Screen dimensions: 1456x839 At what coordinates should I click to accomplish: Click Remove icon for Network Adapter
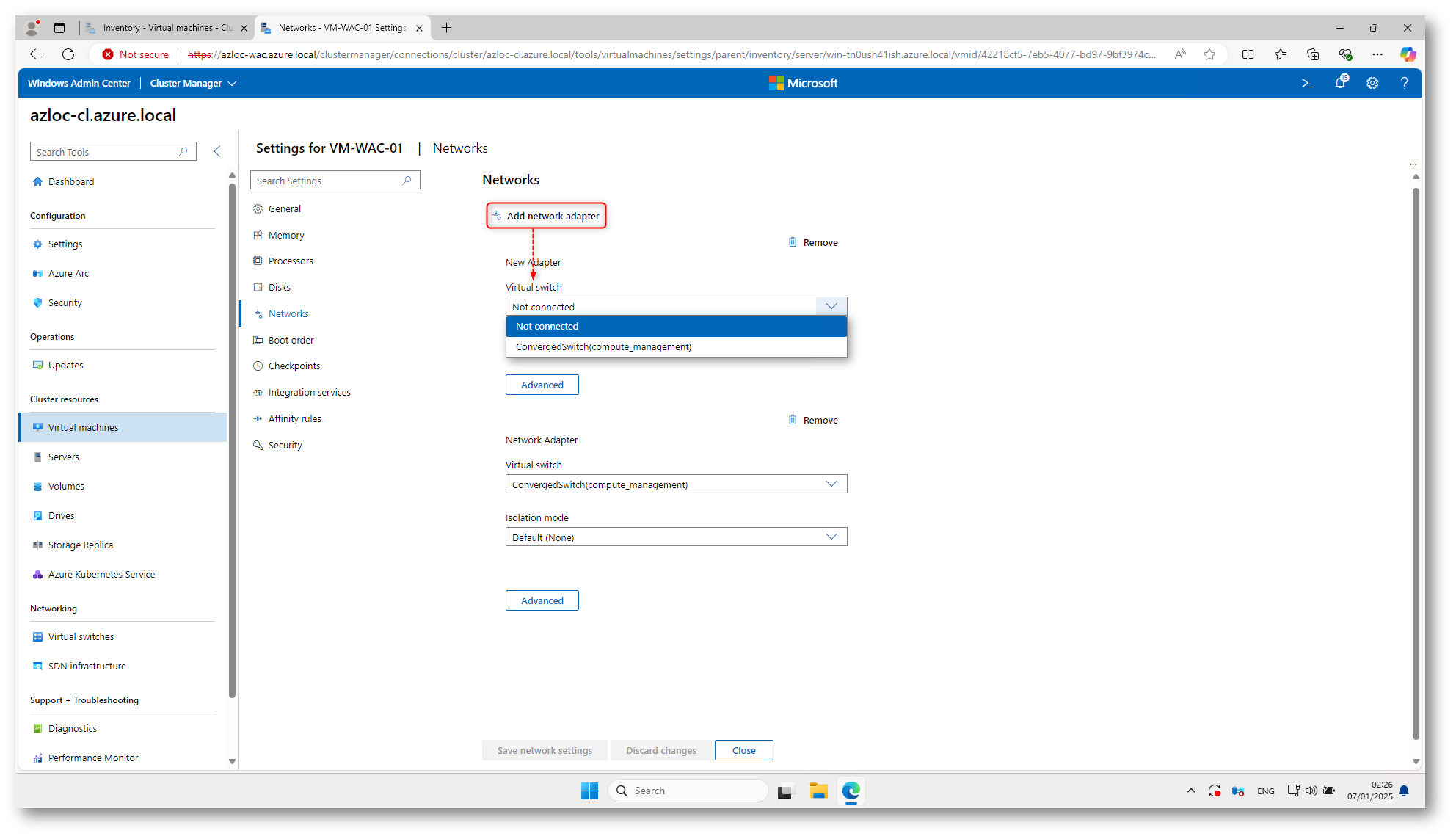point(793,420)
